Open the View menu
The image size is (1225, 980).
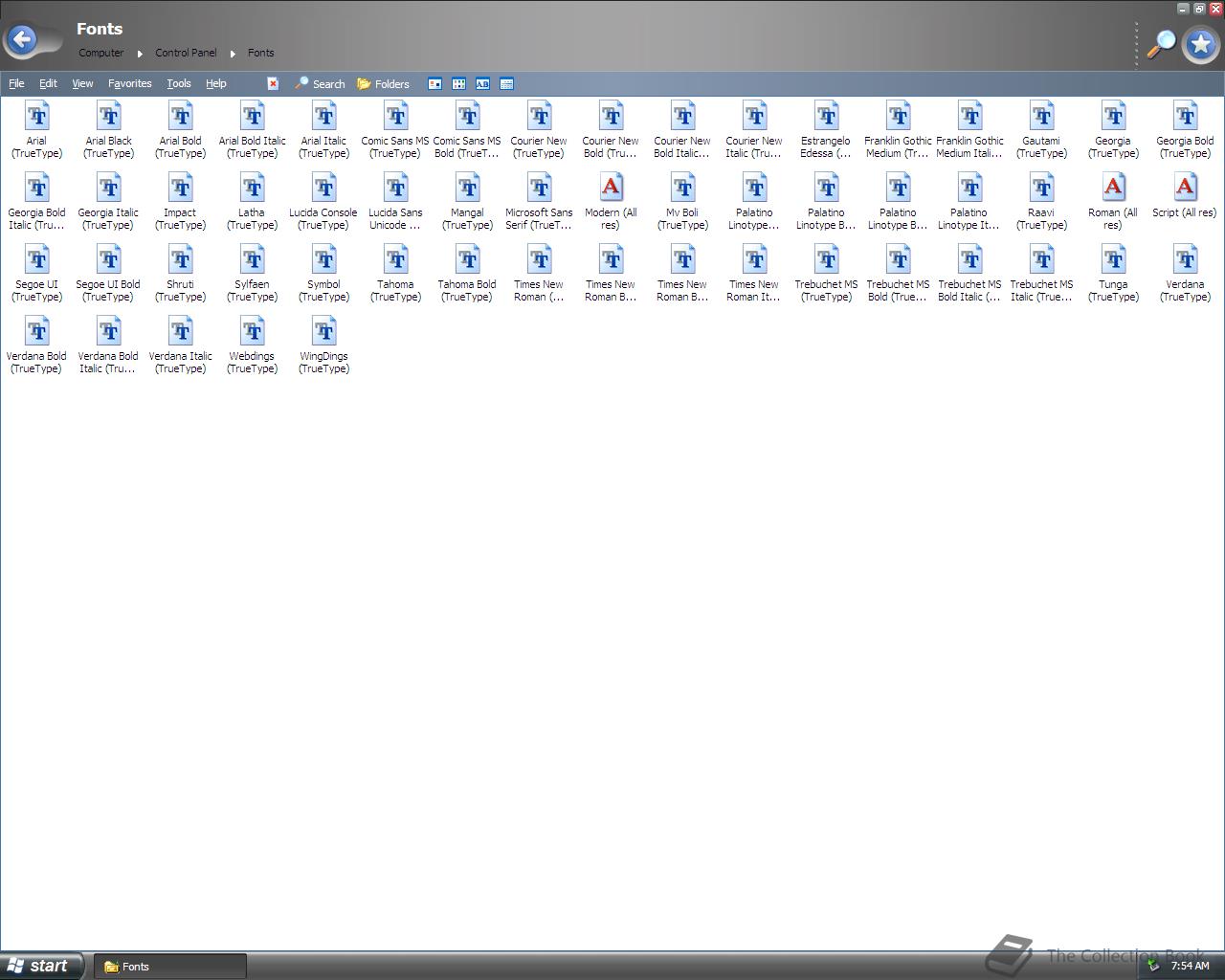pyautogui.click(x=82, y=83)
